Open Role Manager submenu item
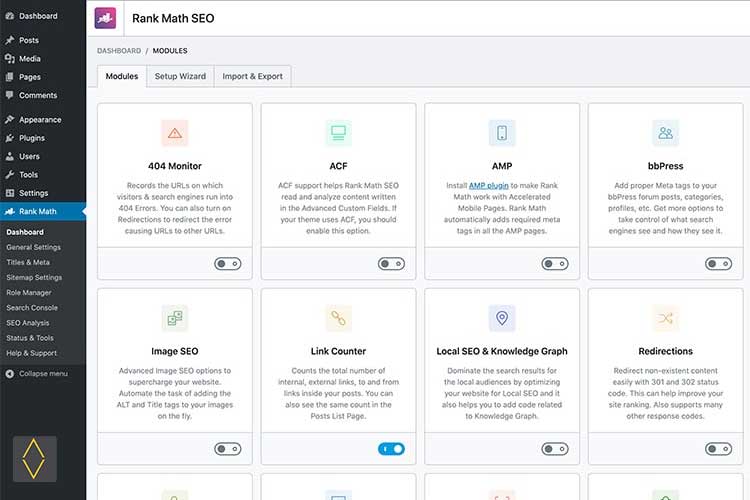Viewport: 750px width, 500px height. [29, 292]
